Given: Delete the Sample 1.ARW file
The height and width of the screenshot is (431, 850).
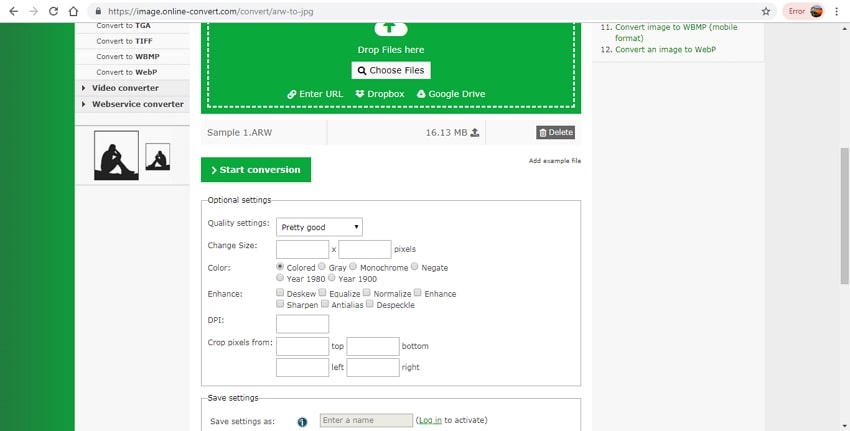Looking at the screenshot, I should [555, 132].
